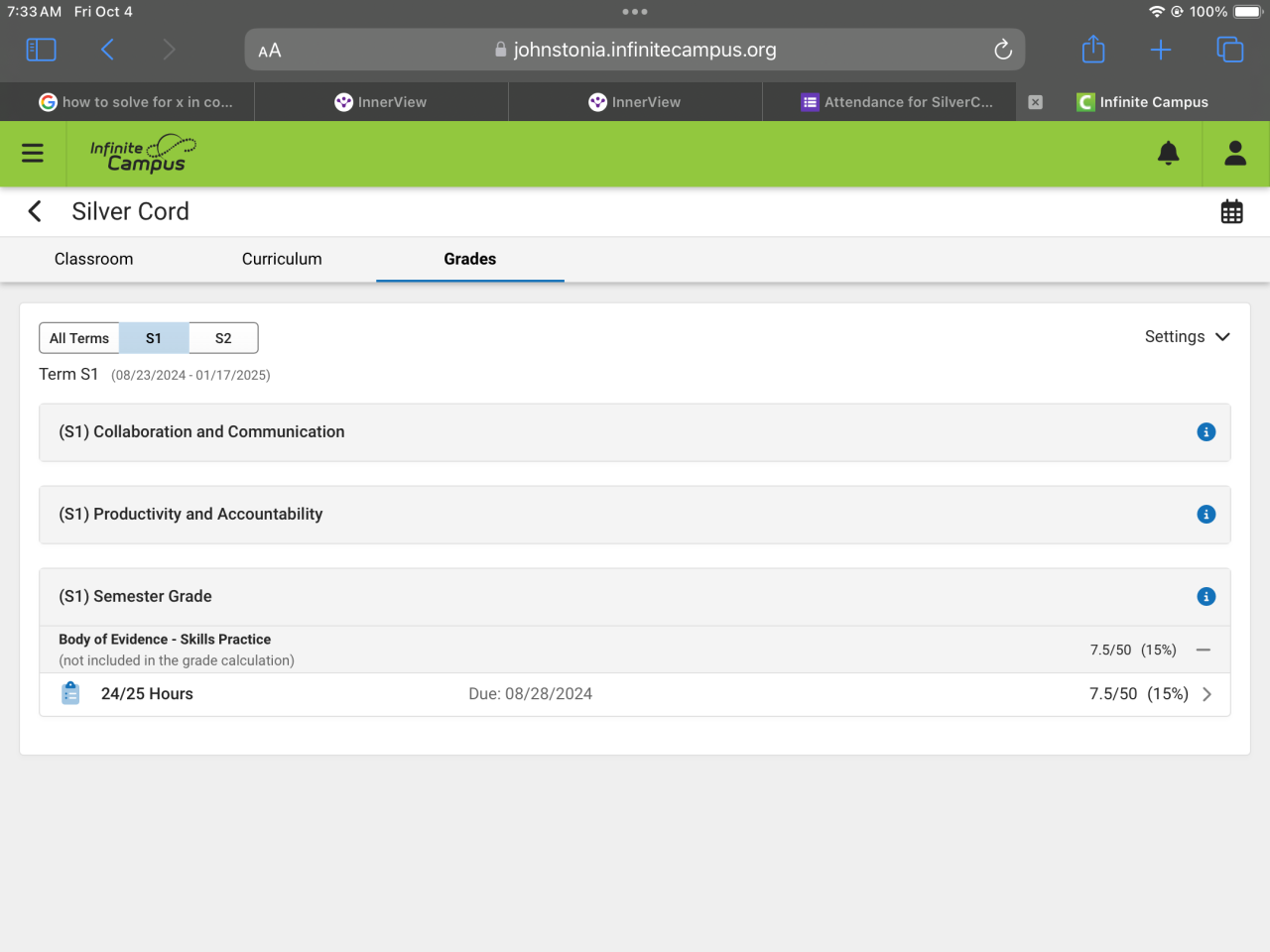Click the johnstonia.infinitecampus.org address field
Viewport: 1270px width, 952px height.
(635, 50)
